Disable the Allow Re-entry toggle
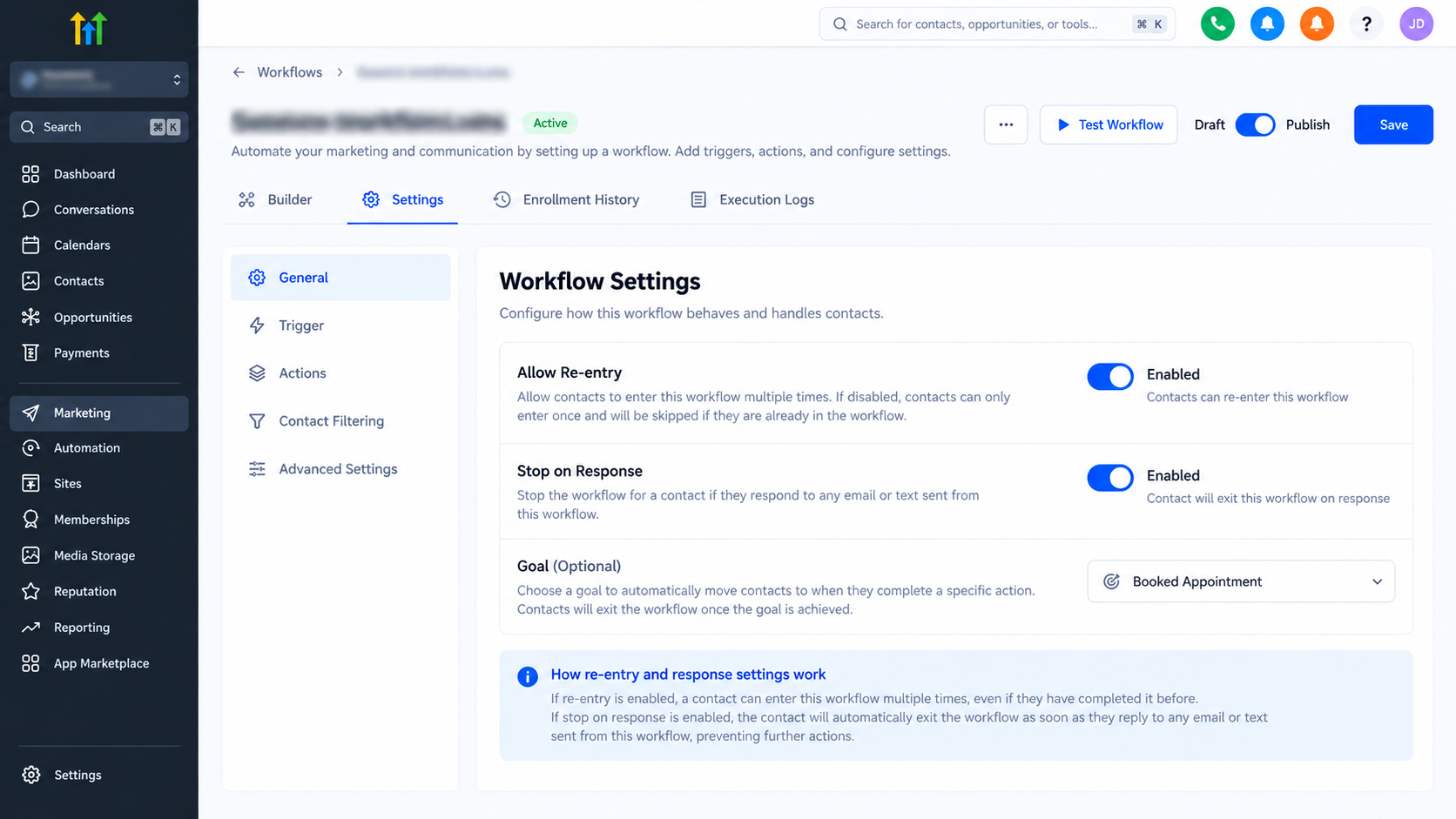 click(1110, 376)
